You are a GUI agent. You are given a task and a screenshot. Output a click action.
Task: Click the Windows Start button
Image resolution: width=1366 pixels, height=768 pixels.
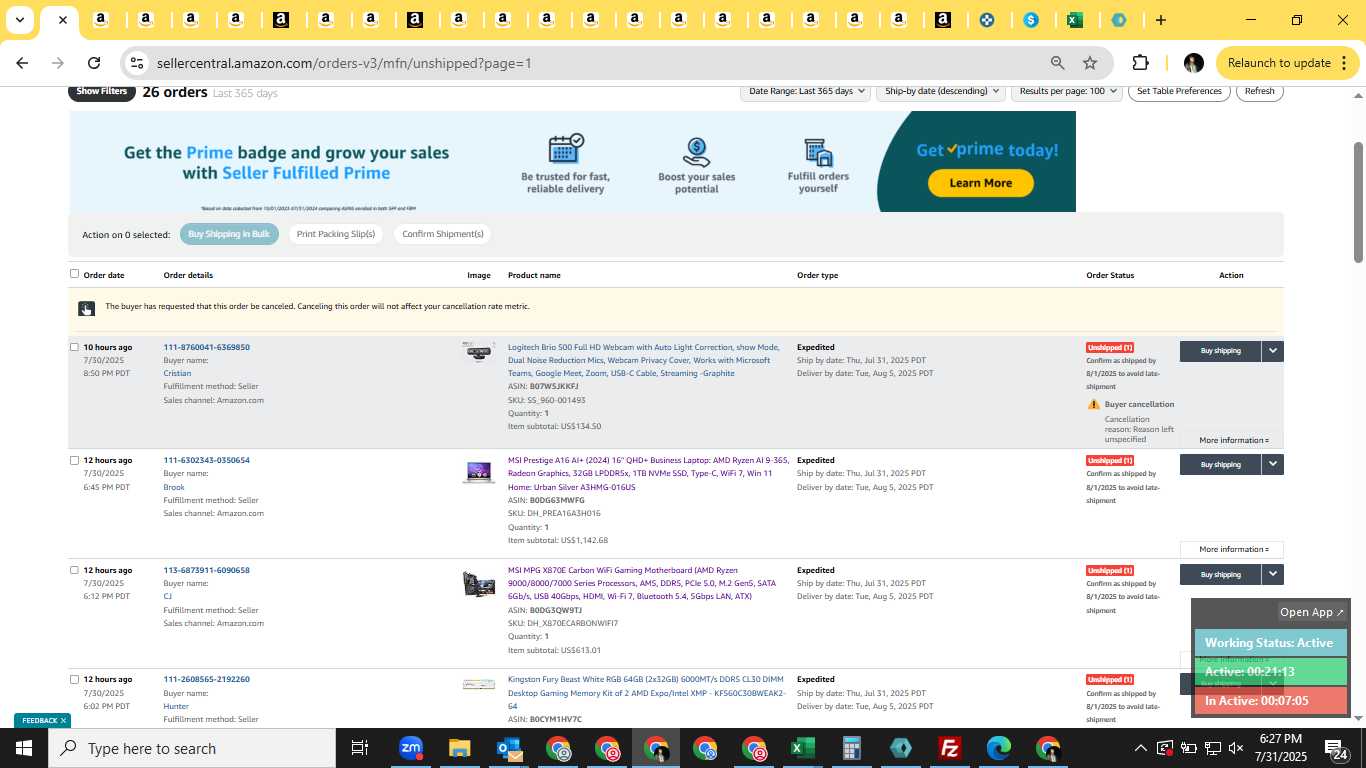click(x=24, y=748)
